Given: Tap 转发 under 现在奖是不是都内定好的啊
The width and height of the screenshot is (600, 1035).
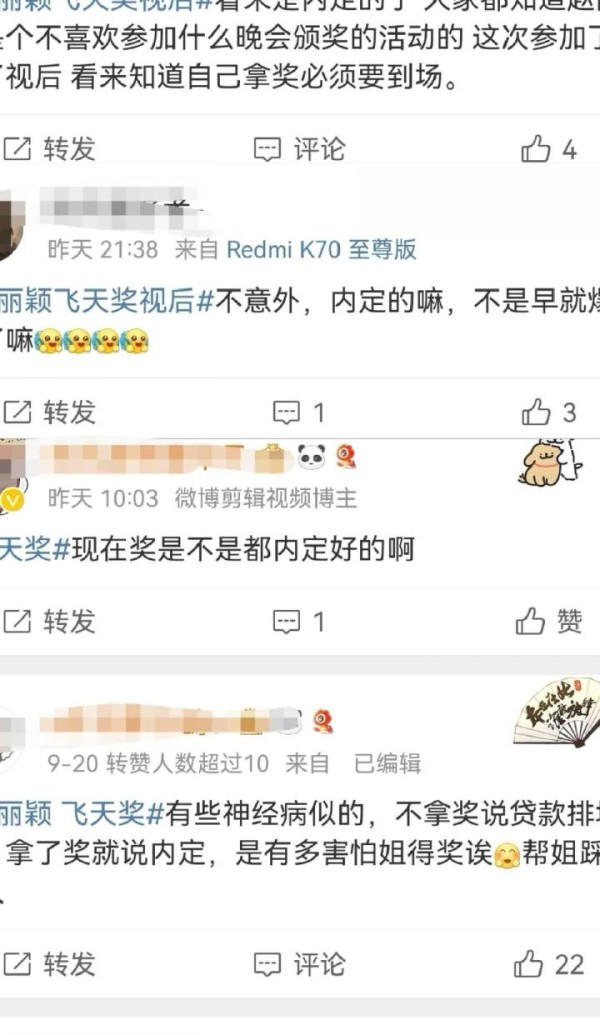Looking at the screenshot, I should [x=50, y=621].
